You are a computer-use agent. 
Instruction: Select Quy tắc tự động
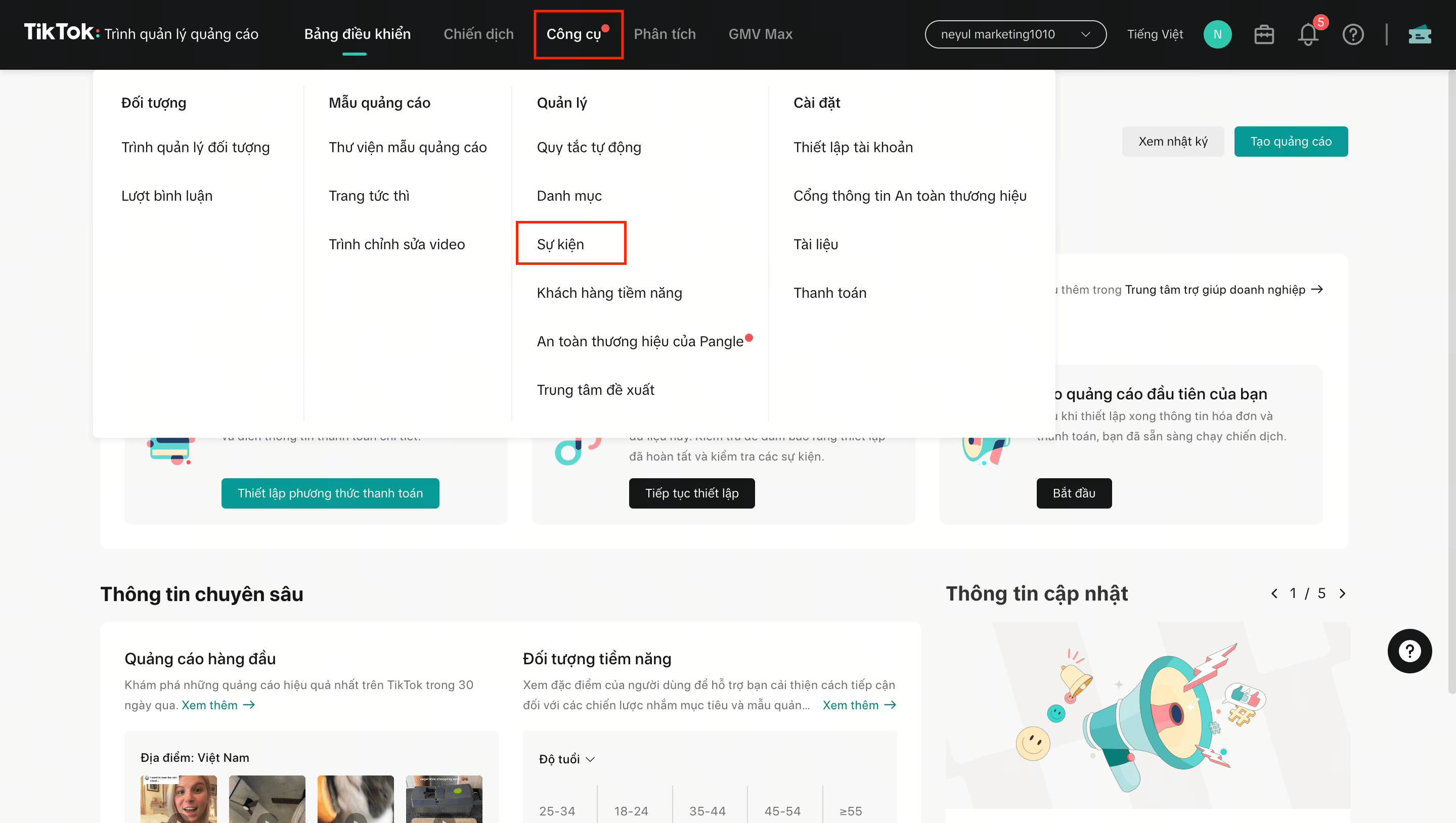coord(589,148)
